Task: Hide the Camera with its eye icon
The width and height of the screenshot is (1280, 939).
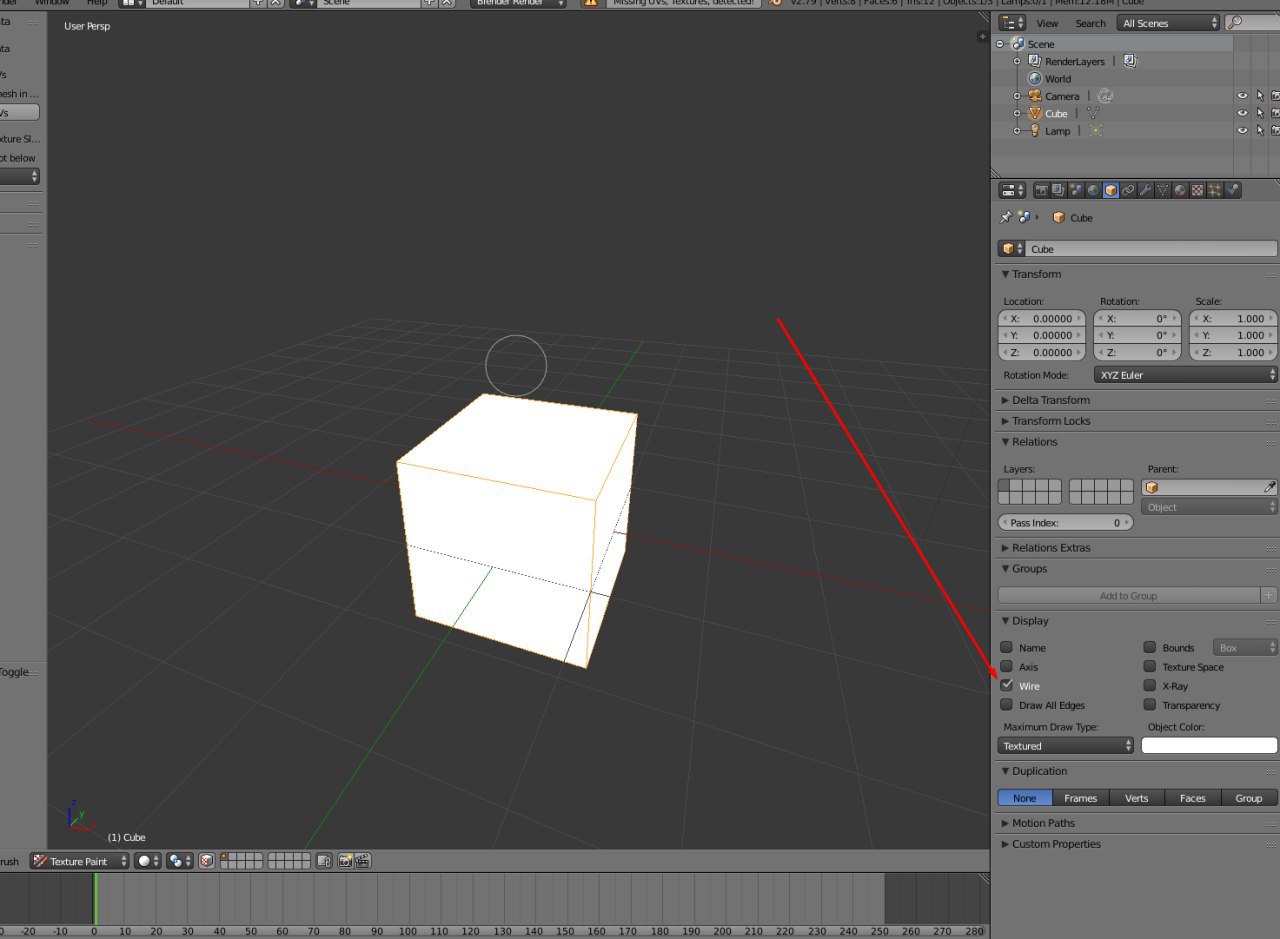Action: (1242, 96)
